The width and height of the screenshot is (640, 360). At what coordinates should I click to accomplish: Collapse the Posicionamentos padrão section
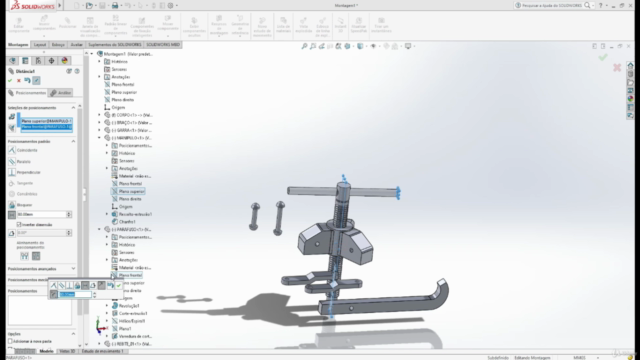[73, 141]
